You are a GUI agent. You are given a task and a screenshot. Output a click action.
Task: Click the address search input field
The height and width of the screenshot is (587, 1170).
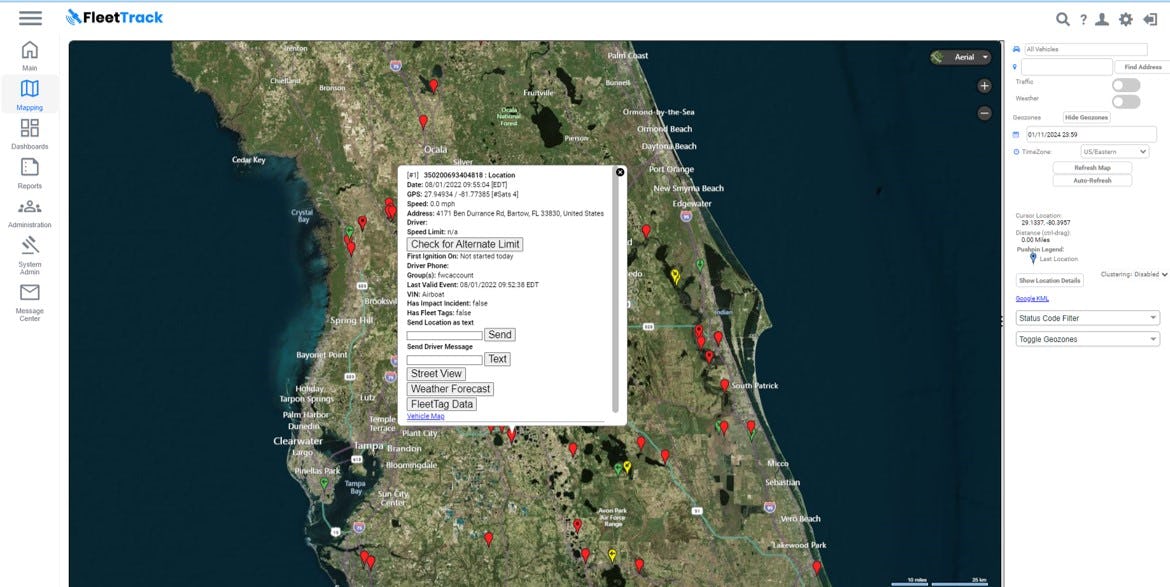coord(1066,67)
